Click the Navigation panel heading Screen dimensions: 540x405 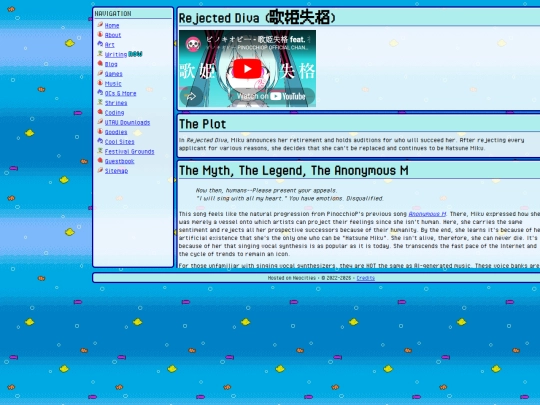[113, 13]
